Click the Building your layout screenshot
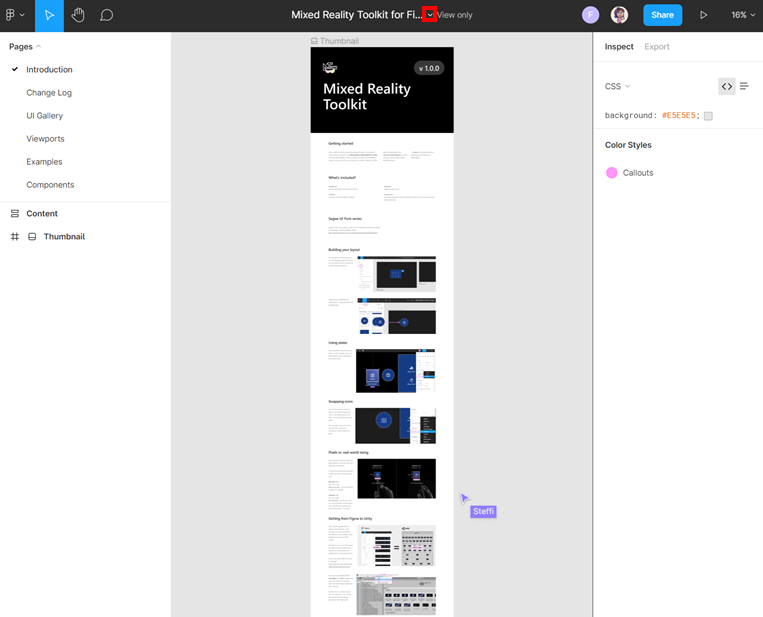The height and width of the screenshot is (617, 763). [x=397, y=274]
